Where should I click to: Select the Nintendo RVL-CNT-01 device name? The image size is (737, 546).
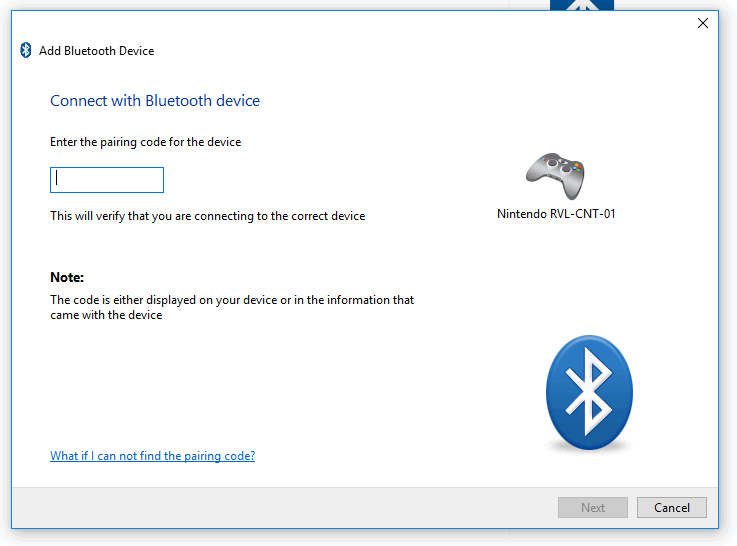(556, 214)
